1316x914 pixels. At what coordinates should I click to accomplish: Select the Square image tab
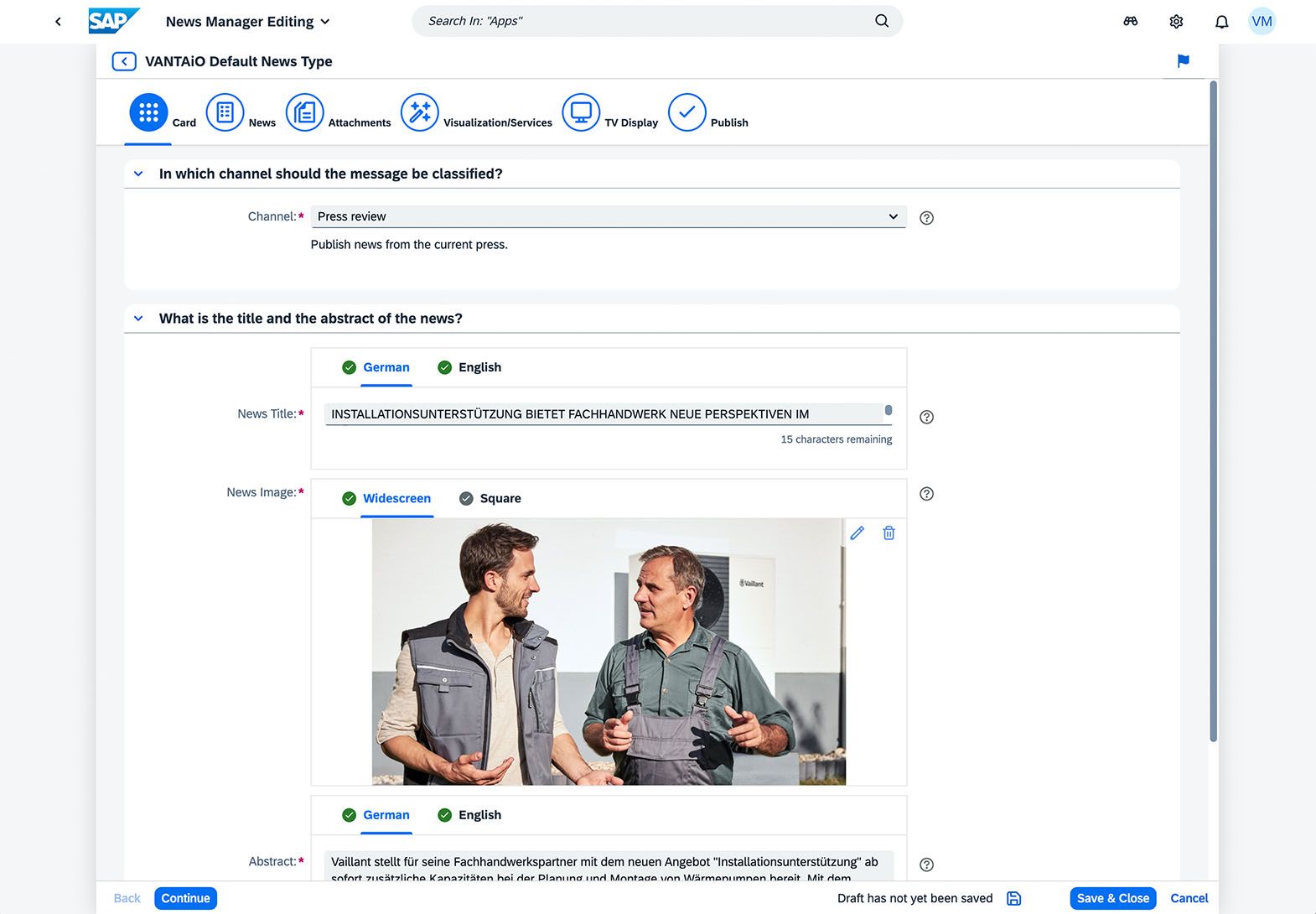pyautogui.click(x=490, y=498)
